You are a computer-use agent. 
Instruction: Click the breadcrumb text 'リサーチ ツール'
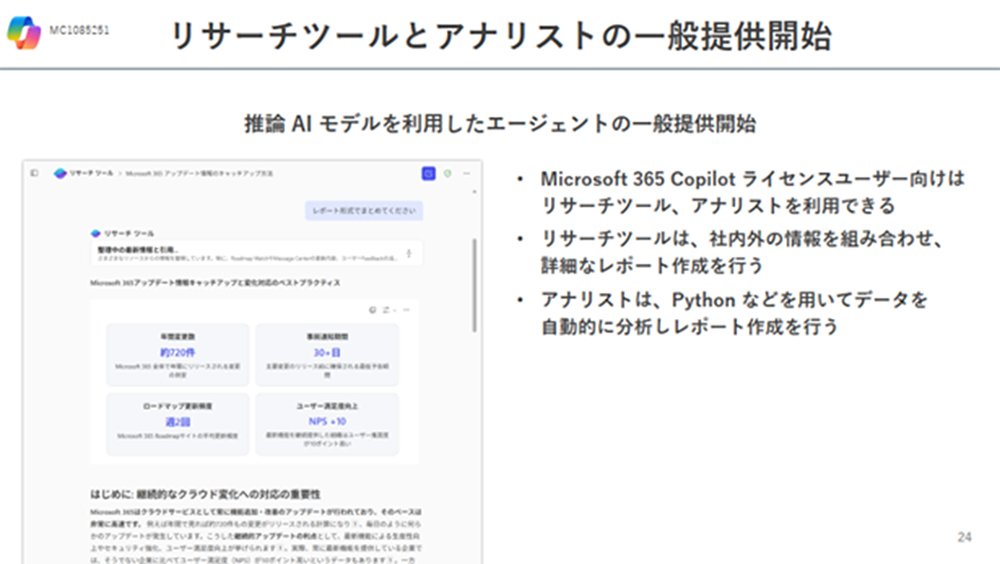[x=91, y=173]
